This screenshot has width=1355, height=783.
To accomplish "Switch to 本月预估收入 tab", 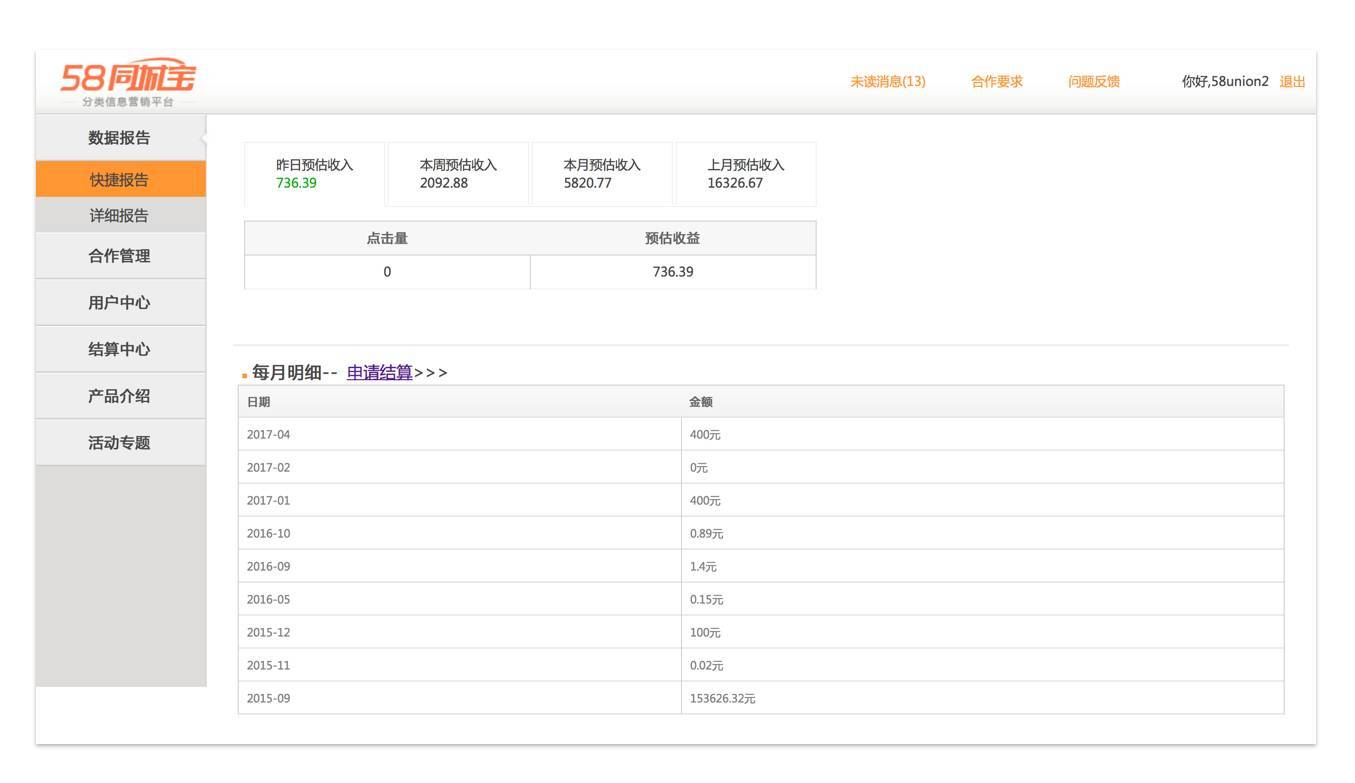I will click(x=602, y=174).
